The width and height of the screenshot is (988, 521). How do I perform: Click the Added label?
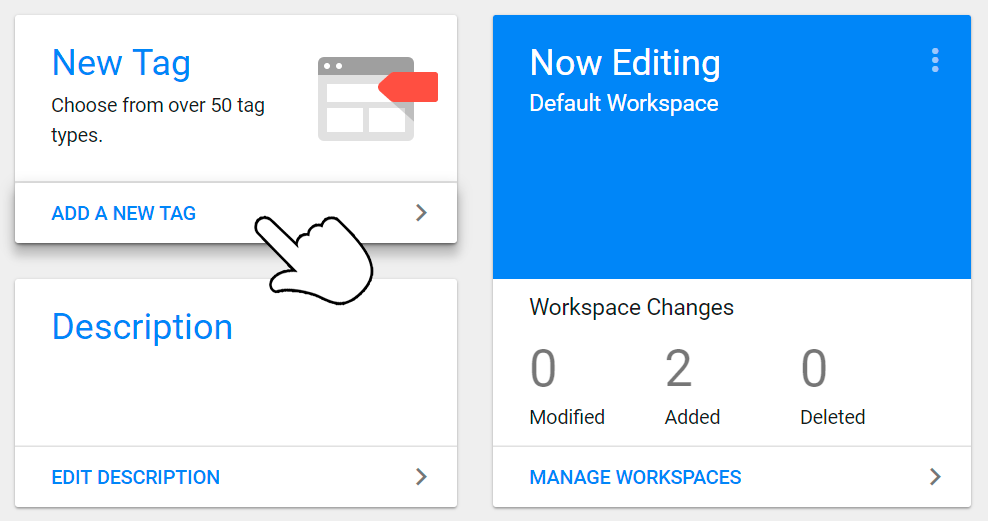pos(692,417)
